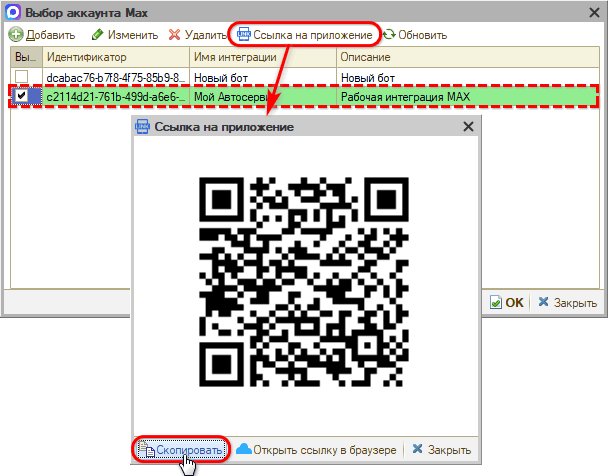This screenshot has width=608, height=476.
Task: Click the green Add (Добавить) icon
Action: pos(16,35)
